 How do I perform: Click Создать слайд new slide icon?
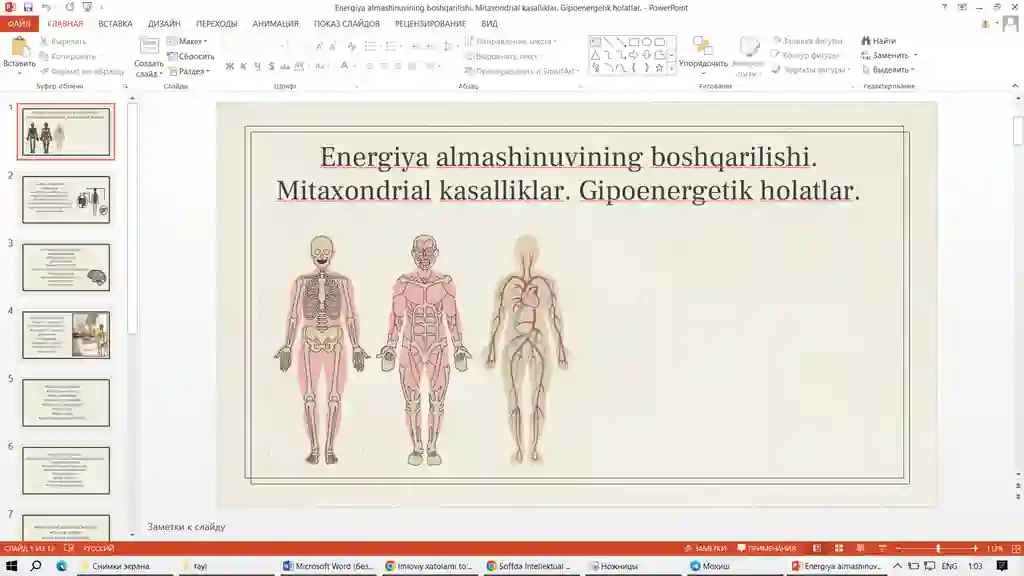149,47
